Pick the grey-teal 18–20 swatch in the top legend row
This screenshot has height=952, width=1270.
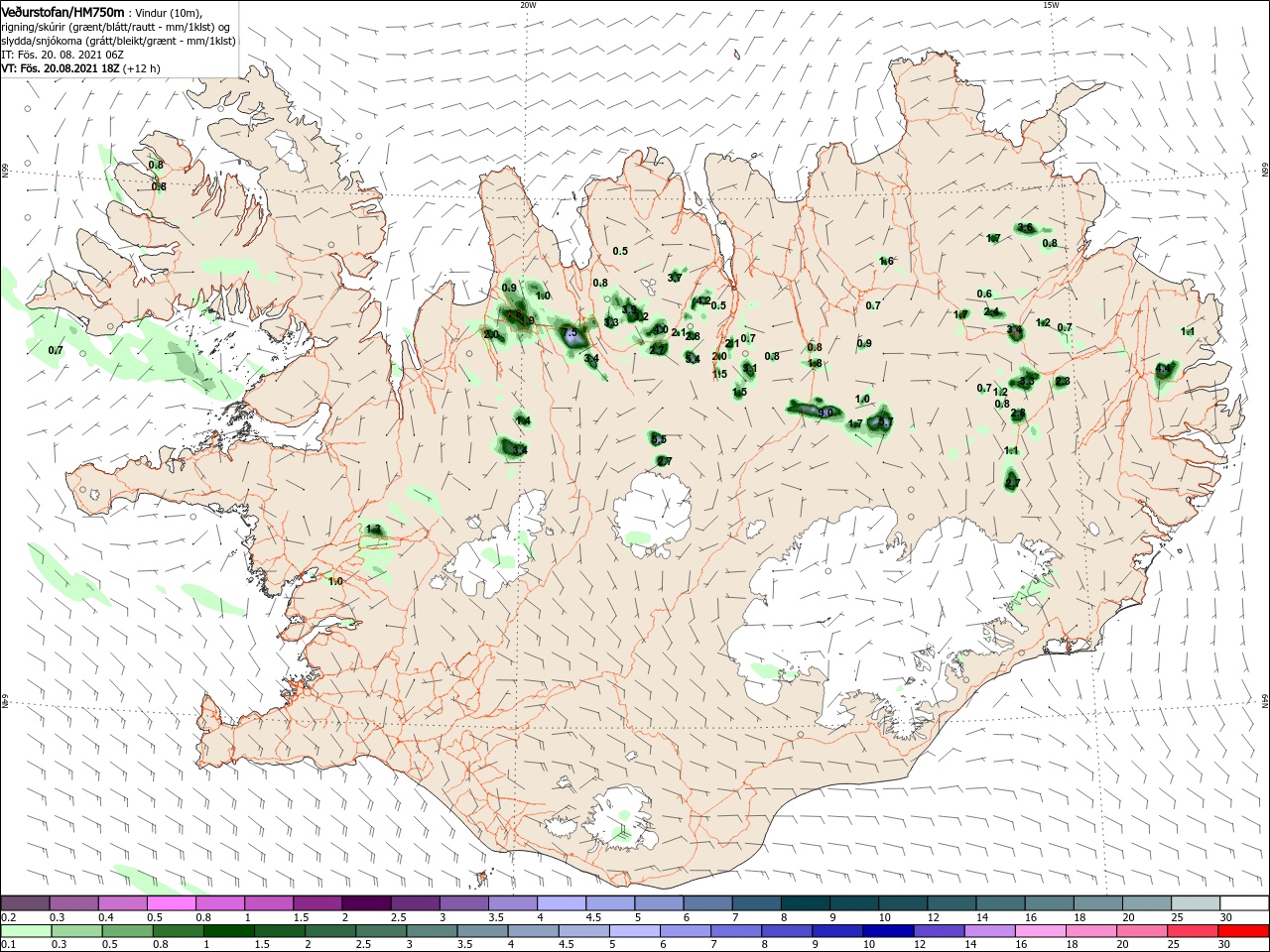1098,903
